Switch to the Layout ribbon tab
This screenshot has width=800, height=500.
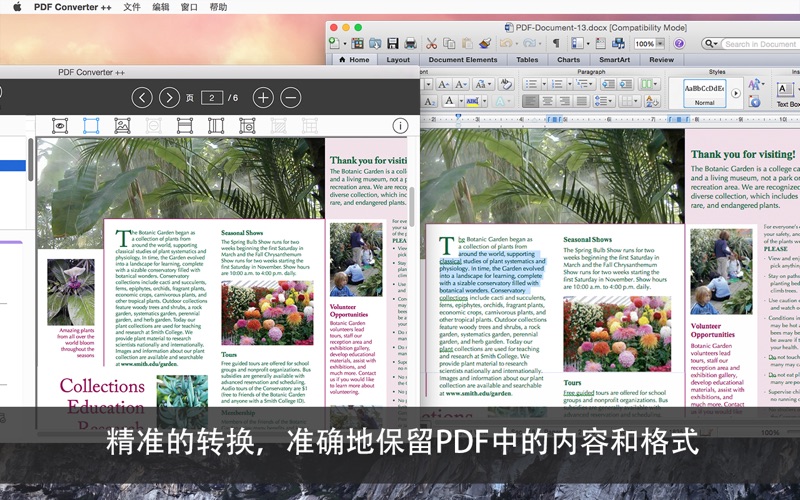(x=398, y=60)
